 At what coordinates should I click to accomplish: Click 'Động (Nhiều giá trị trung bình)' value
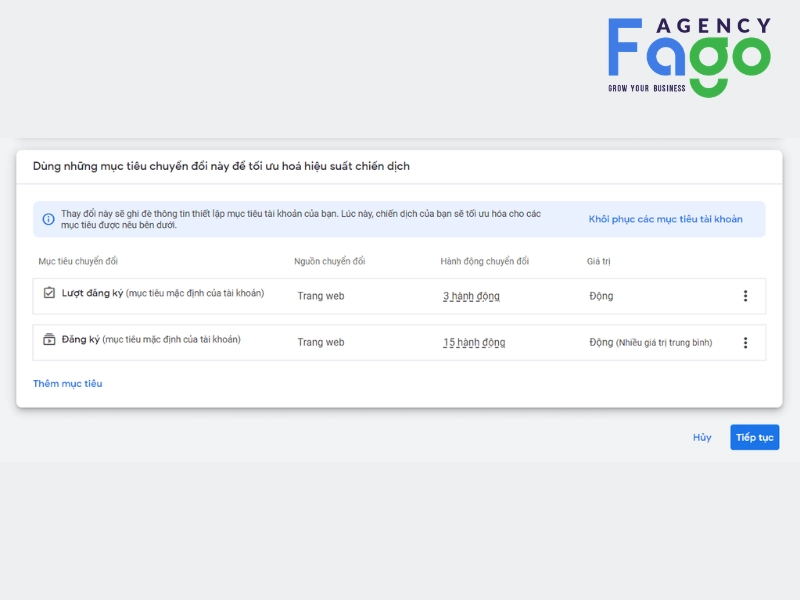(x=651, y=342)
